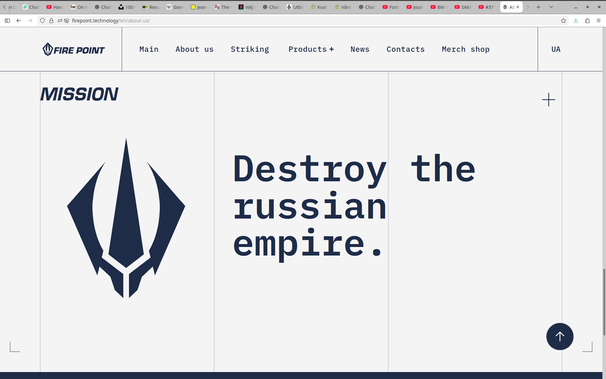Switch to the 'Vård' tab

tap(342, 7)
